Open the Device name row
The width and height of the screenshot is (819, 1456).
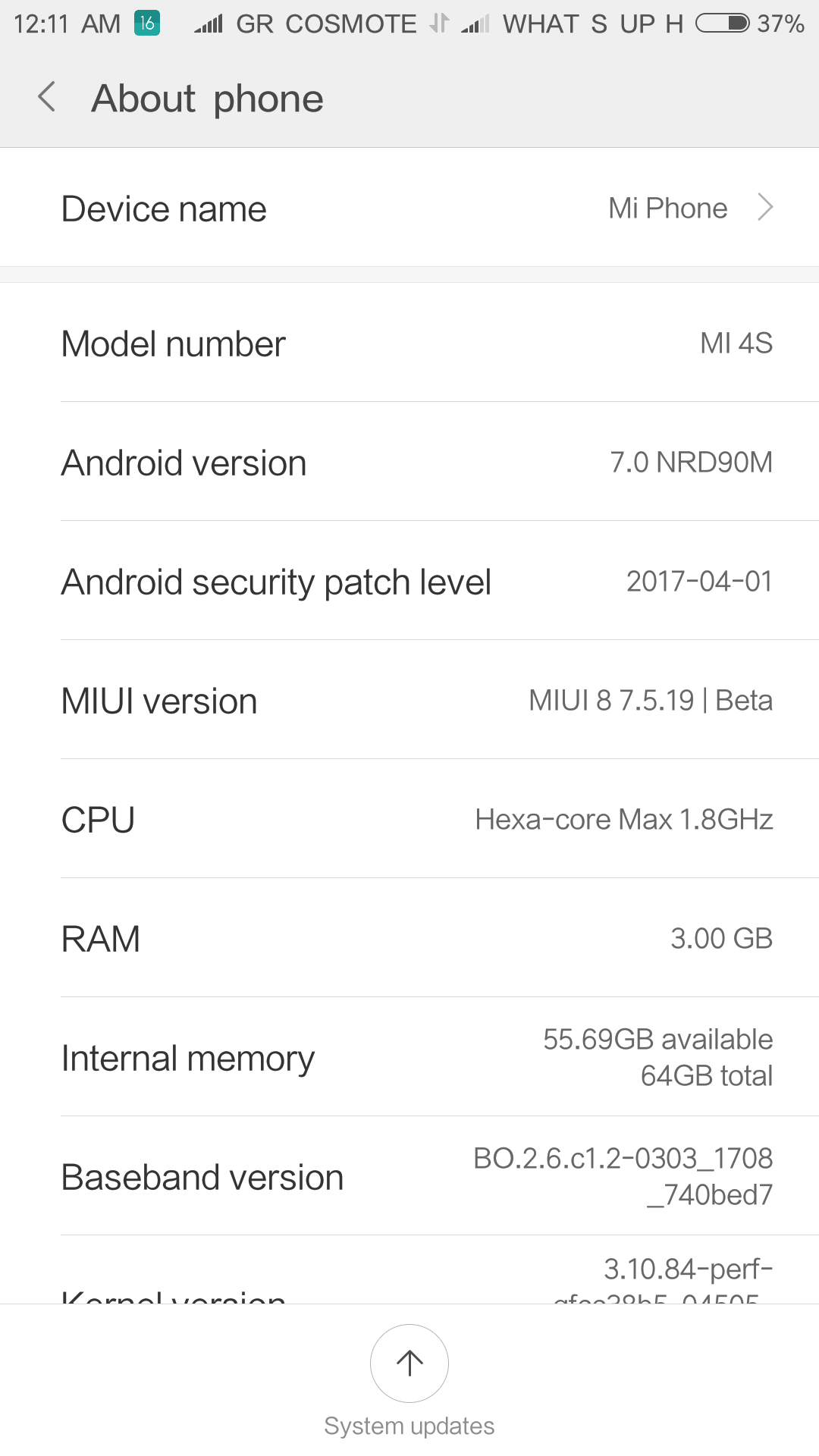409,208
